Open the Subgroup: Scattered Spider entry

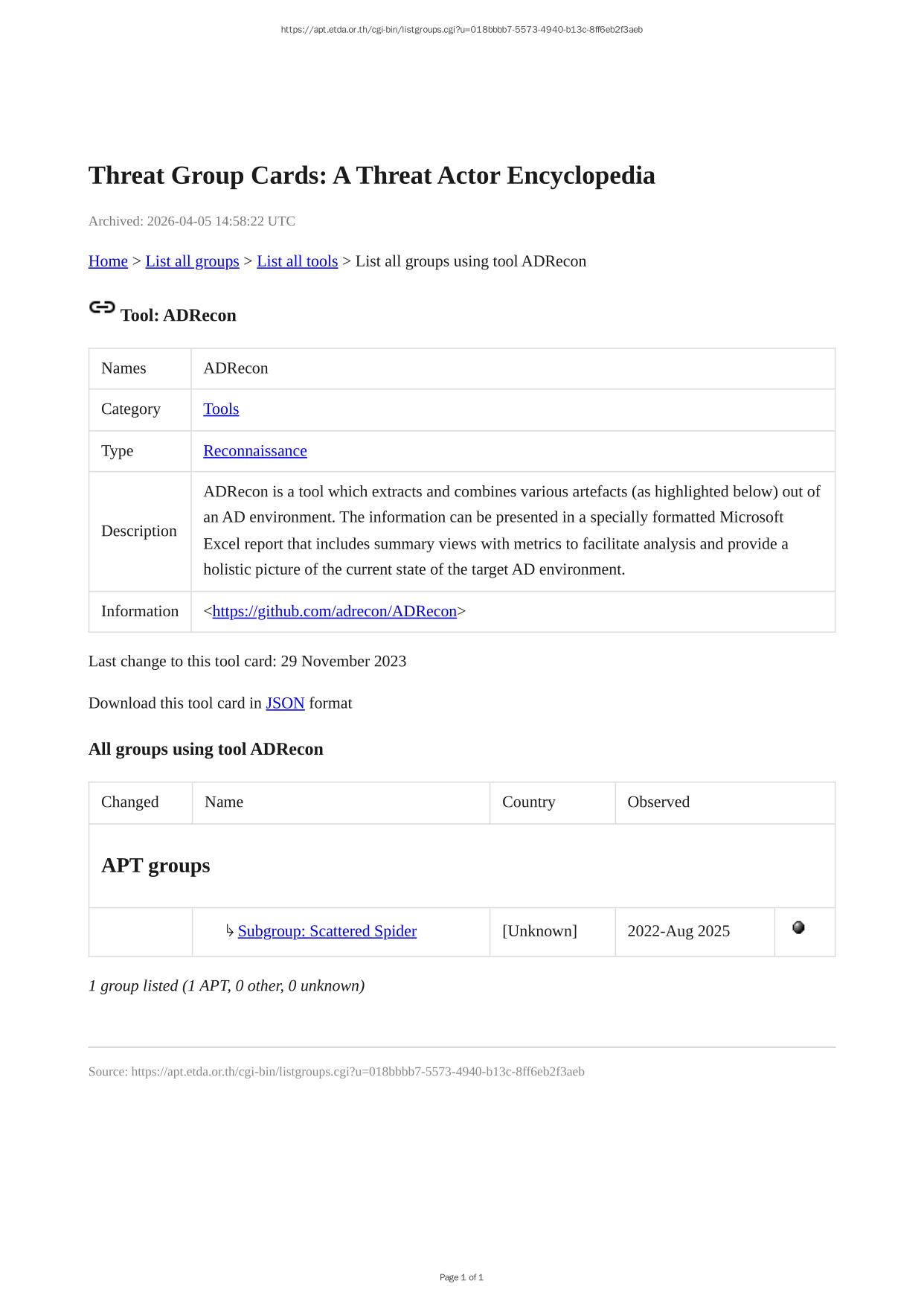point(327,931)
